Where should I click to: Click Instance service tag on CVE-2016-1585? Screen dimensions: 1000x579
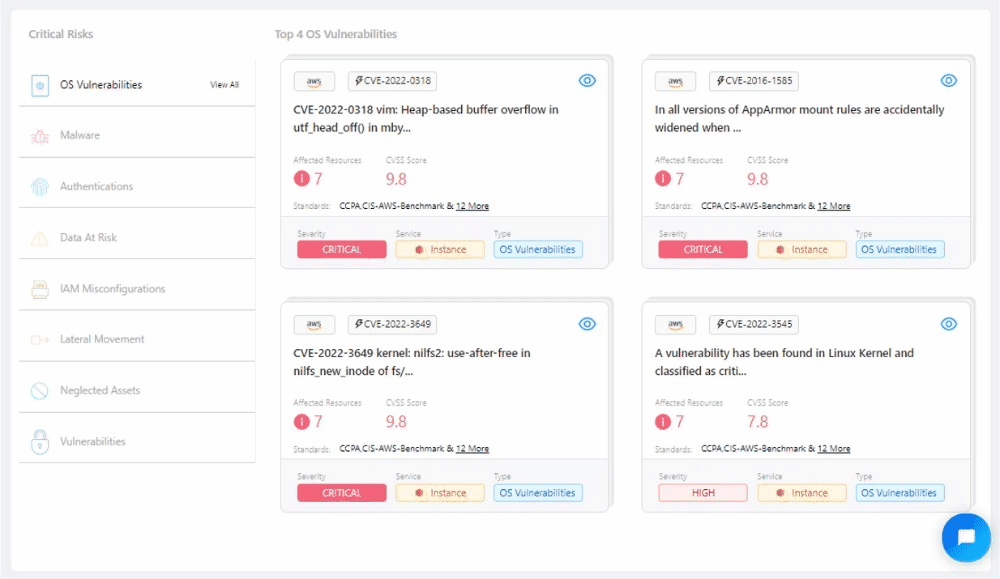click(802, 249)
